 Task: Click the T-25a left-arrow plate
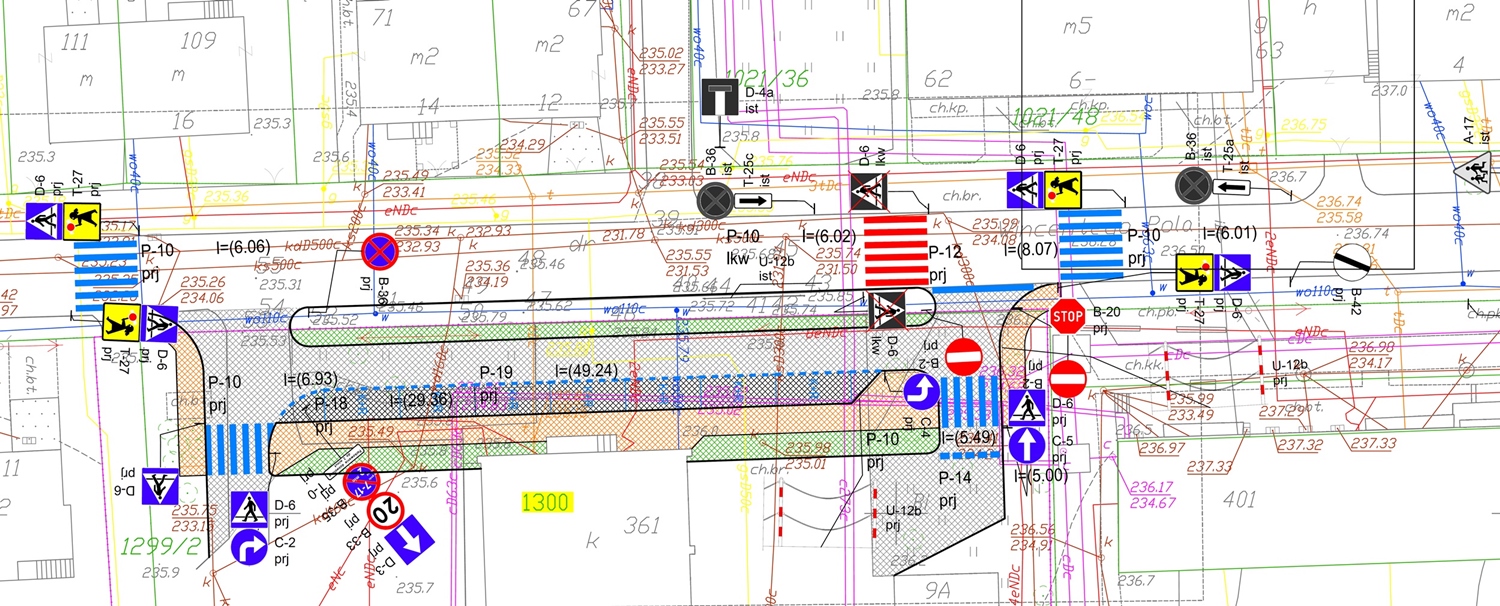click(1233, 186)
